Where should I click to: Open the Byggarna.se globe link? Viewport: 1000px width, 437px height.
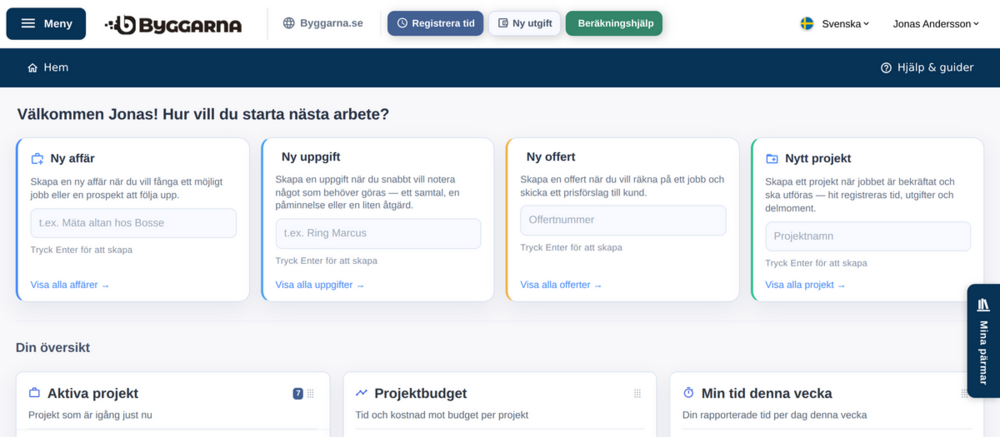[x=323, y=24]
